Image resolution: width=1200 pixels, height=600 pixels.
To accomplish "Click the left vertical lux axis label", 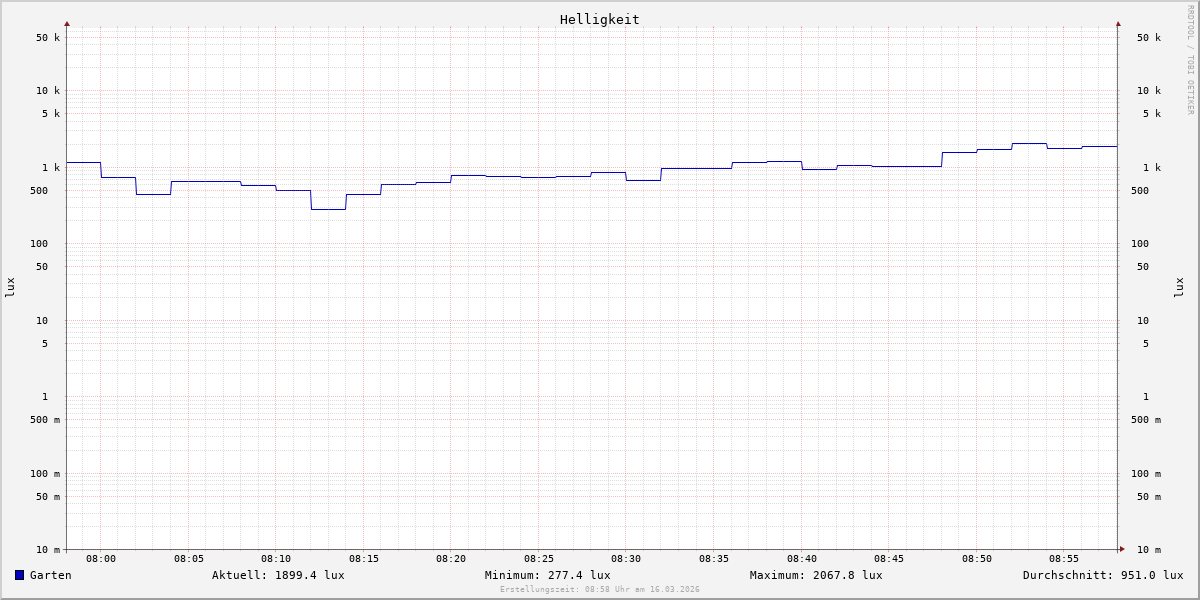I will 10,287.
